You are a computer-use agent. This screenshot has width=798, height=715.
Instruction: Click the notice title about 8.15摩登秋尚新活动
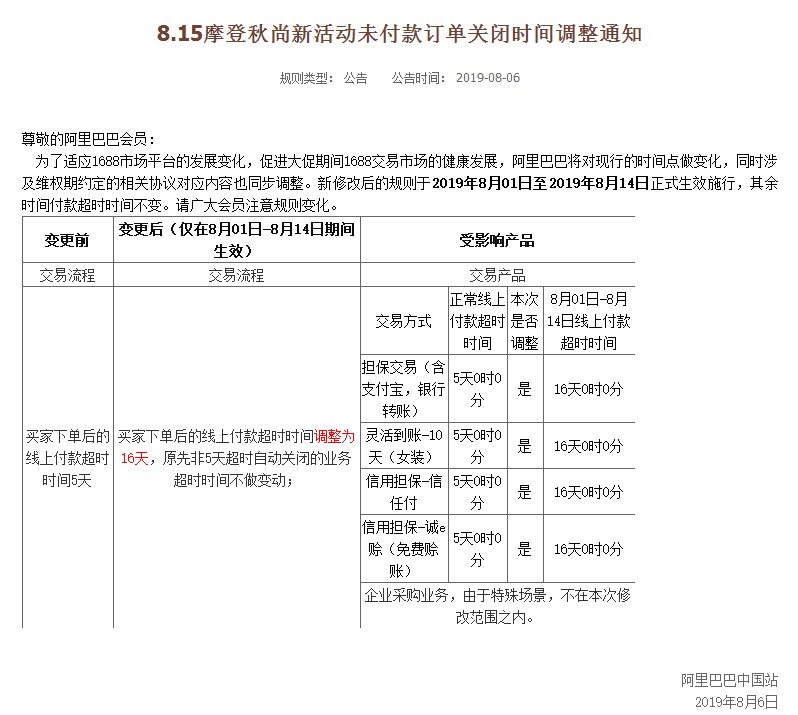(399, 34)
